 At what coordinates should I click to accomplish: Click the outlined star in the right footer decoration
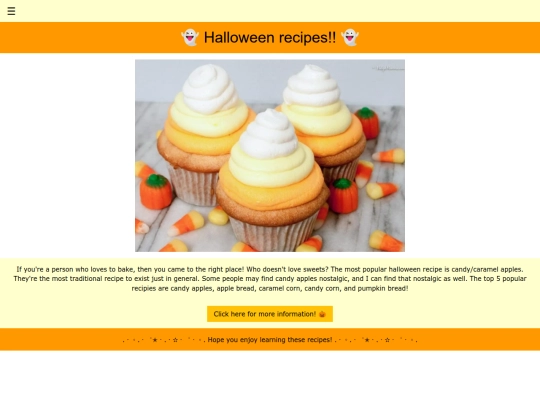point(387,340)
